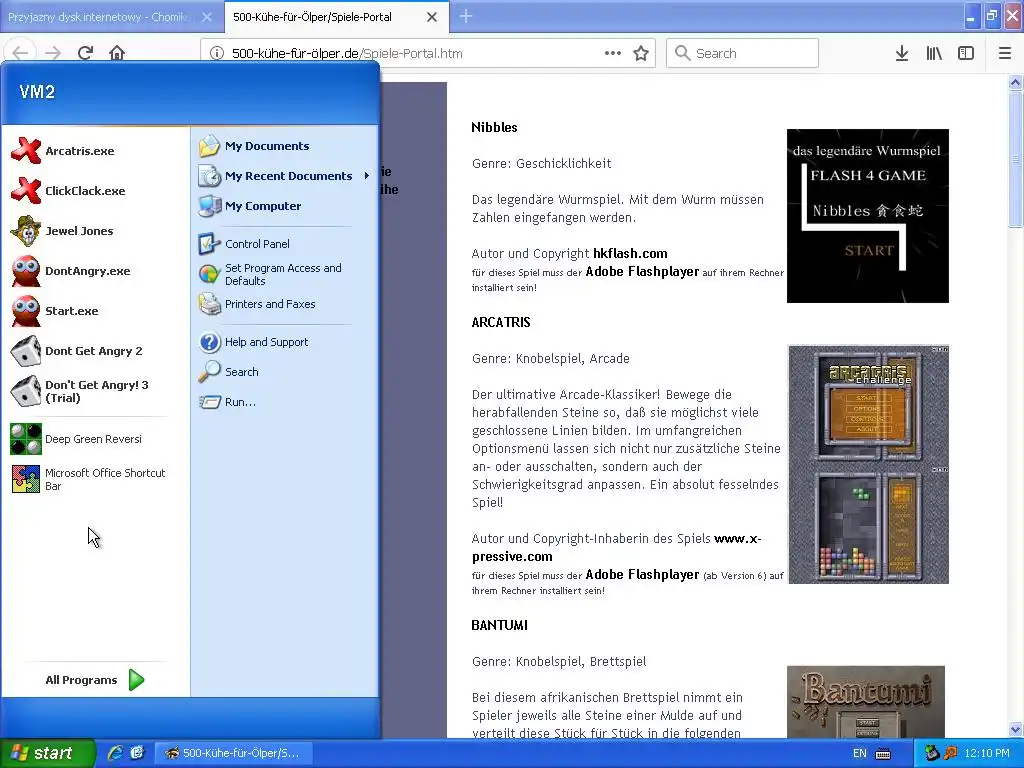The height and width of the screenshot is (768, 1024).
Task: Click the Bantumi game thumbnail
Action: coord(866,702)
